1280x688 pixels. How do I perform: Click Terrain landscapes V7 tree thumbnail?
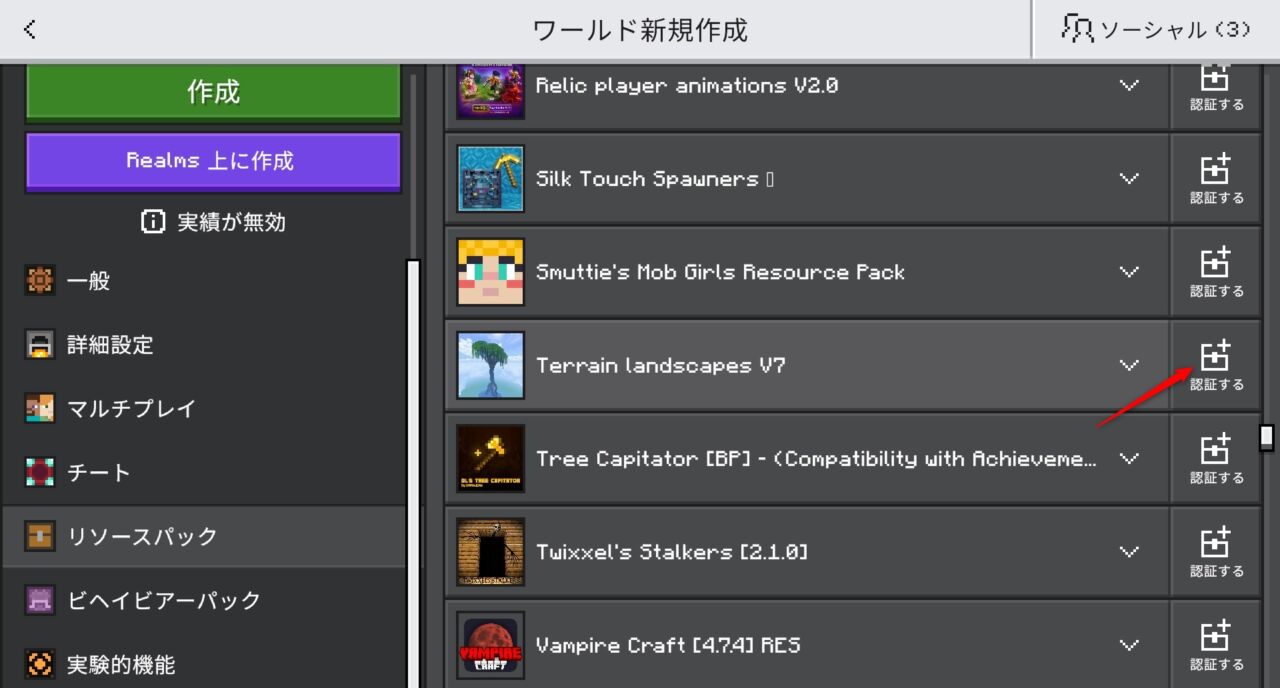[x=490, y=365]
